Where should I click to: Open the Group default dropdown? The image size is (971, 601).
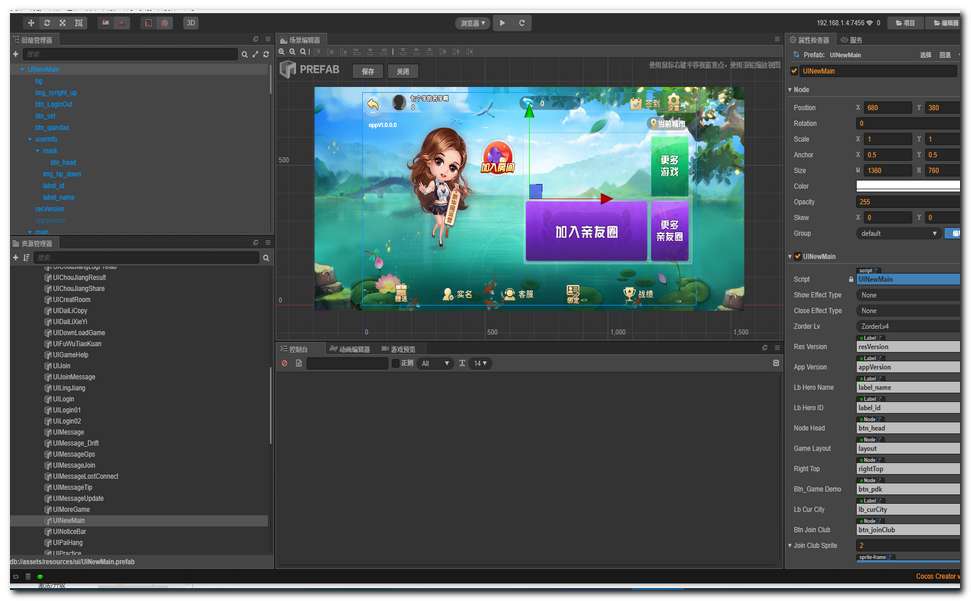click(x=898, y=233)
